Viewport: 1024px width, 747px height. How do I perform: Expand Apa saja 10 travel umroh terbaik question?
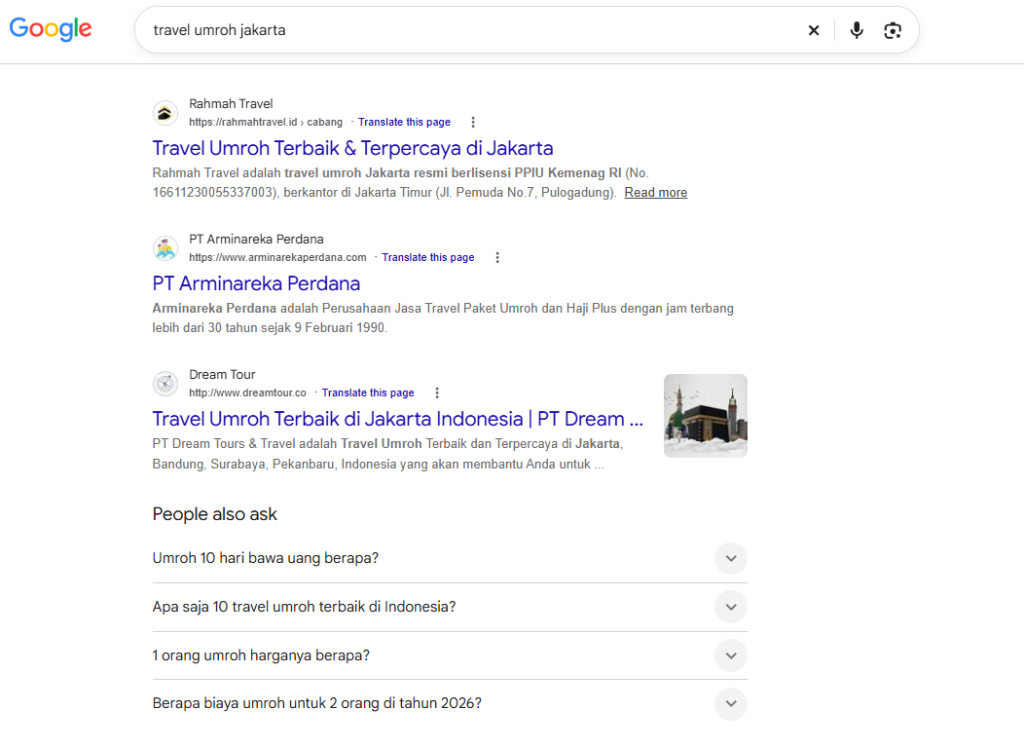pos(449,607)
